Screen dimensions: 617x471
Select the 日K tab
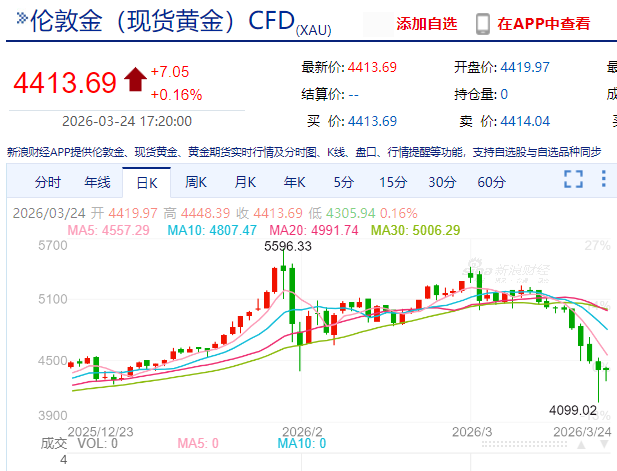click(146, 183)
